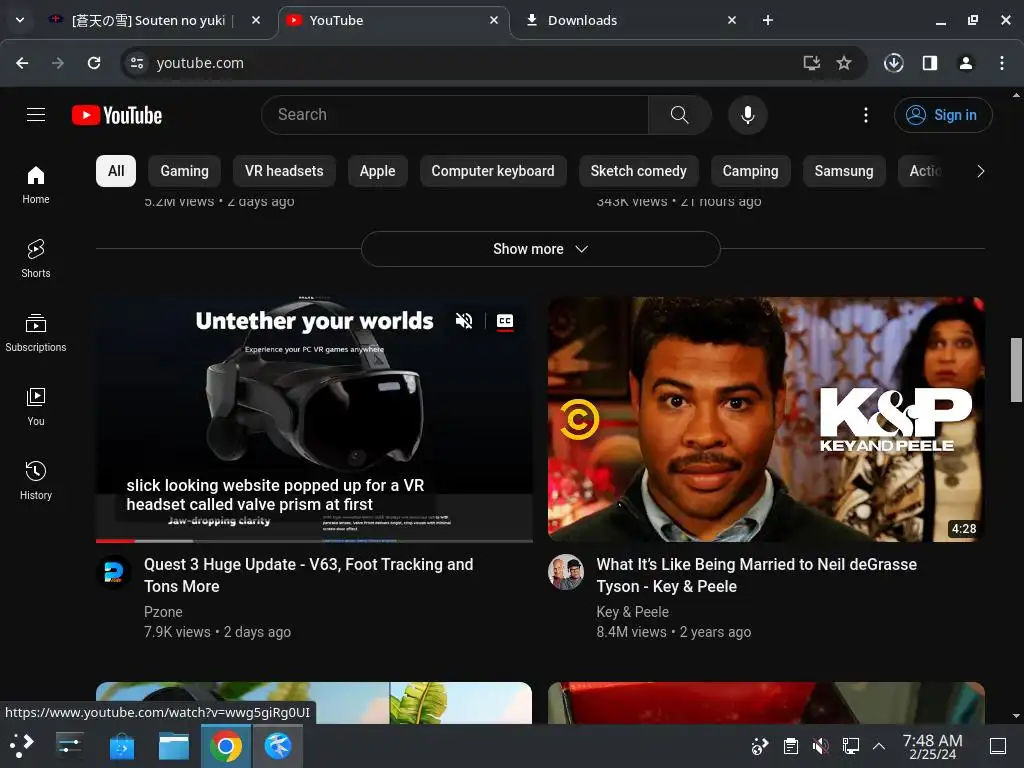This screenshot has height=768, width=1024.
Task: Open Pzone channel name link
Action: click(x=163, y=612)
